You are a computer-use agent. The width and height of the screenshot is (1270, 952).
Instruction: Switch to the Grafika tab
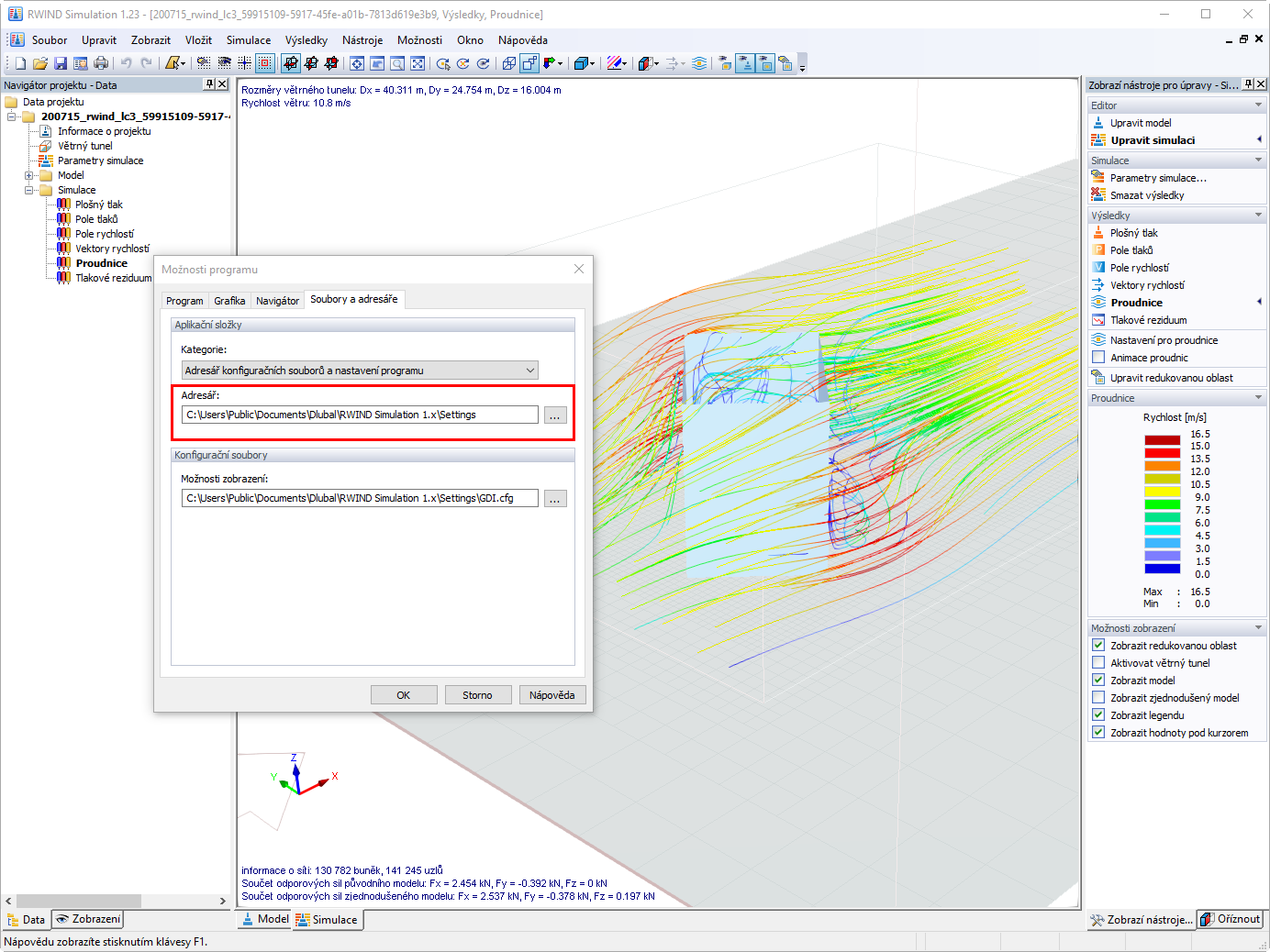click(229, 301)
